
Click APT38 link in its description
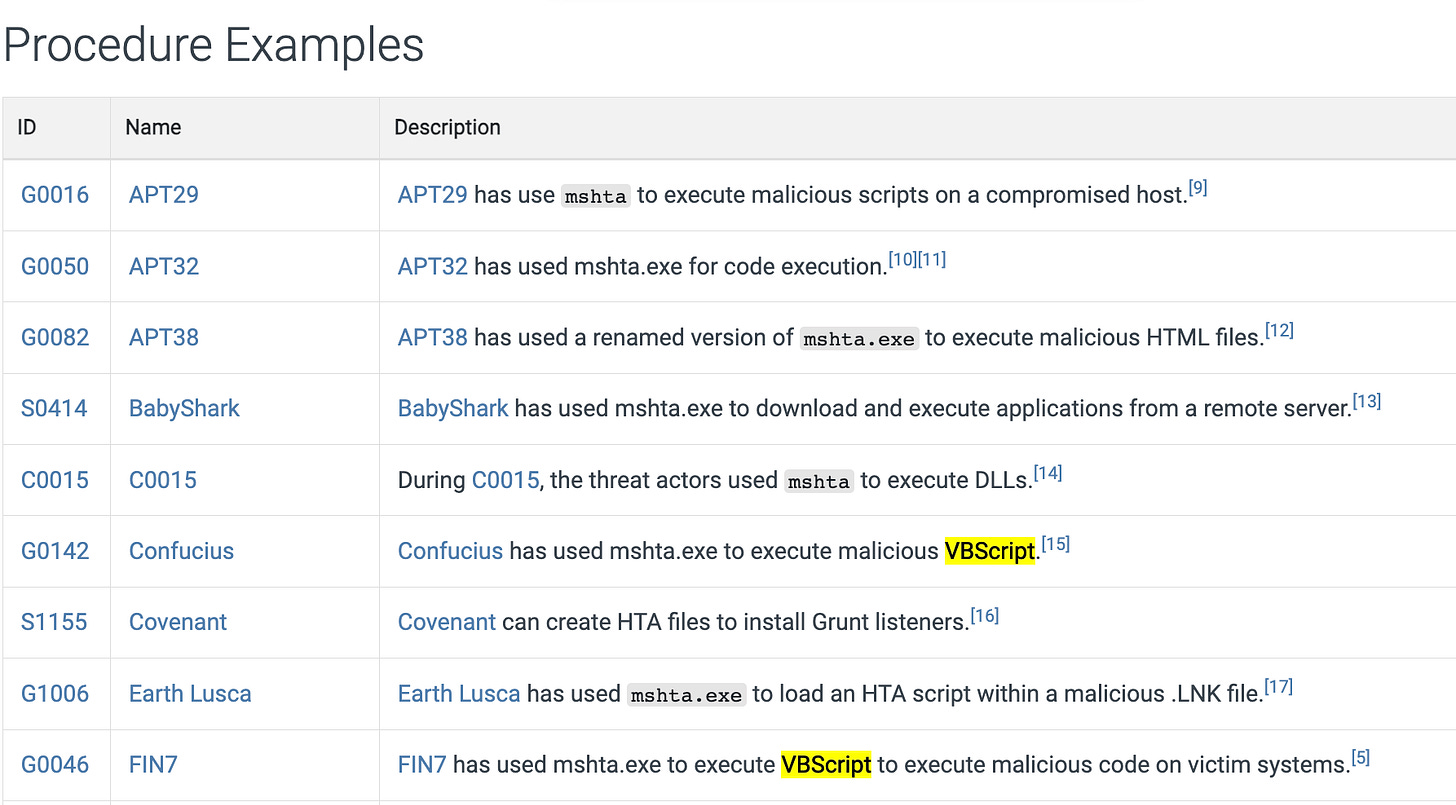pyautogui.click(x=433, y=338)
